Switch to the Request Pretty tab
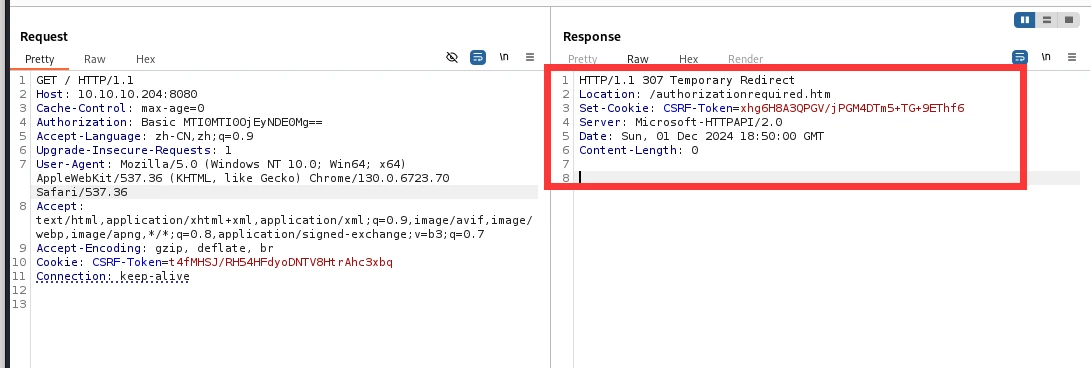 (x=40, y=59)
